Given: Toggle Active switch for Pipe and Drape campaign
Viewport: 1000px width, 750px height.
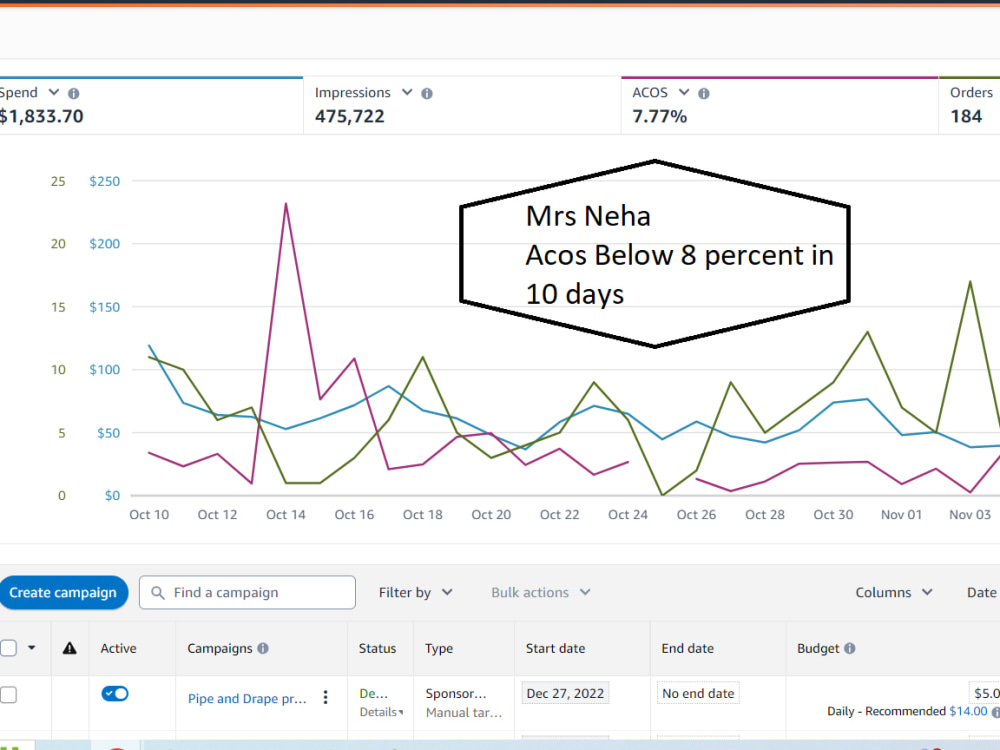Looking at the screenshot, I should coord(115,693).
